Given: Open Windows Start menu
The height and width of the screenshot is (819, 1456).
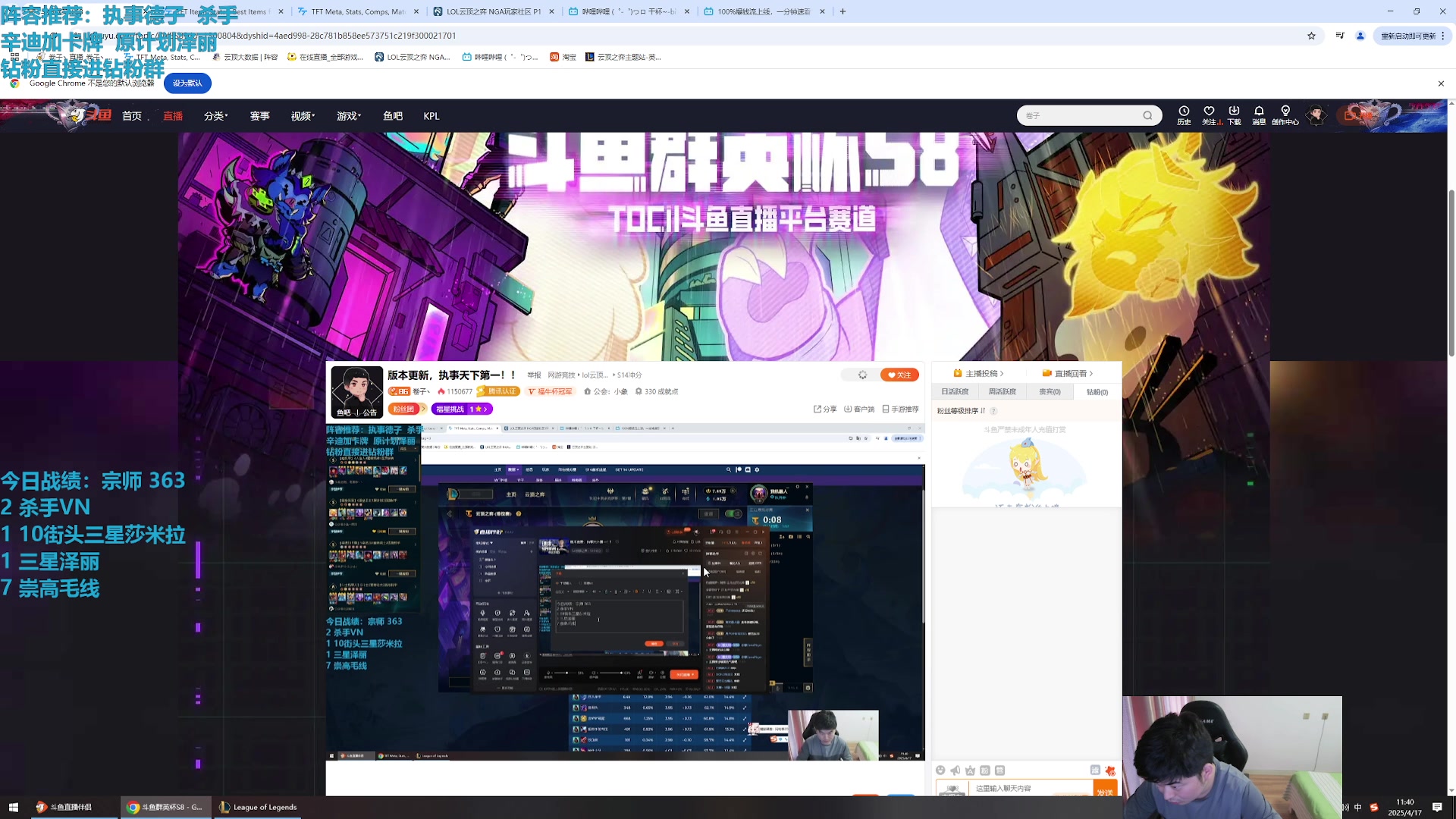Looking at the screenshot, I should point(13,807).
